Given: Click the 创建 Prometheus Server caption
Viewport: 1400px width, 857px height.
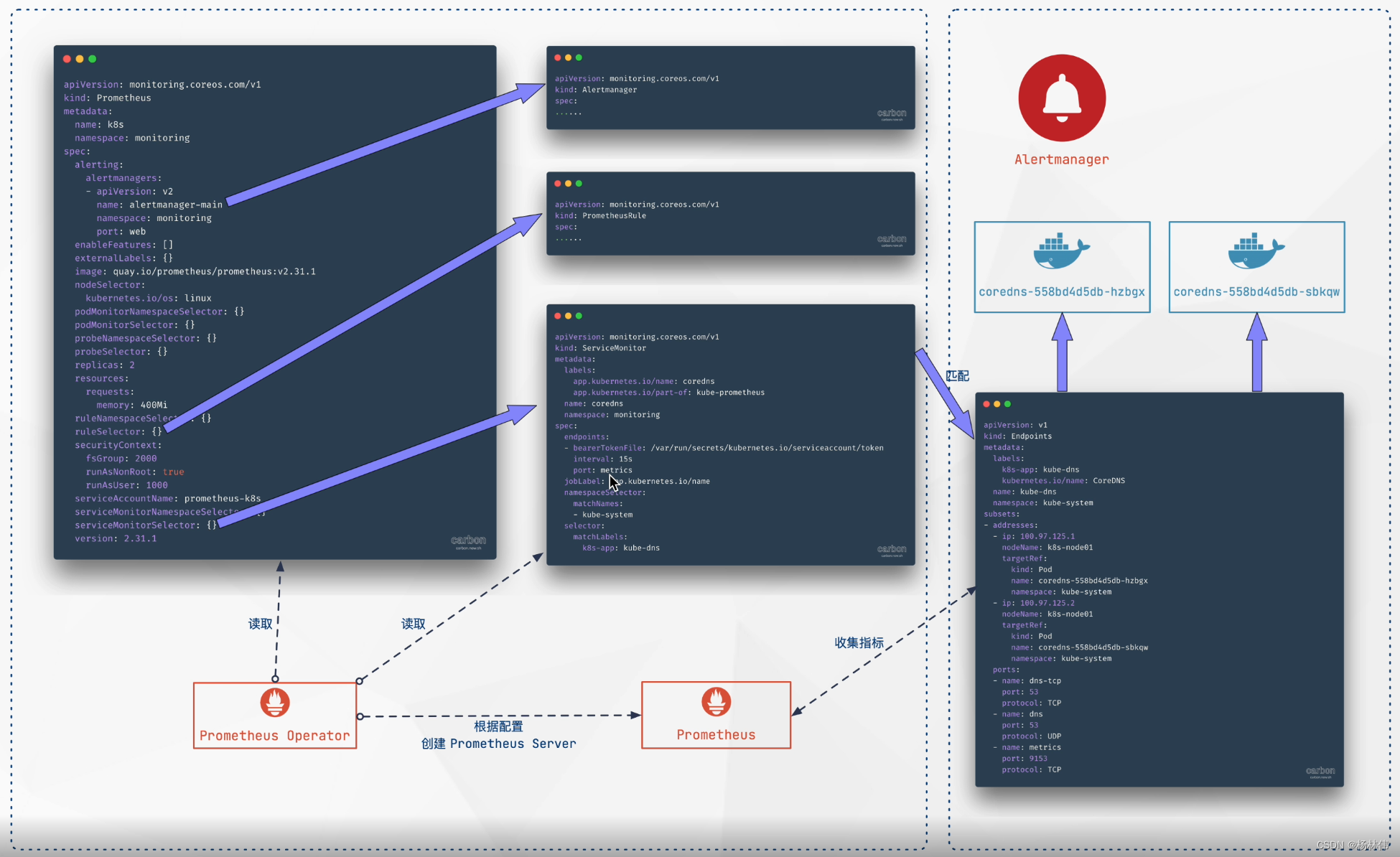Looking at the screenshot, I should pos(498,744).
